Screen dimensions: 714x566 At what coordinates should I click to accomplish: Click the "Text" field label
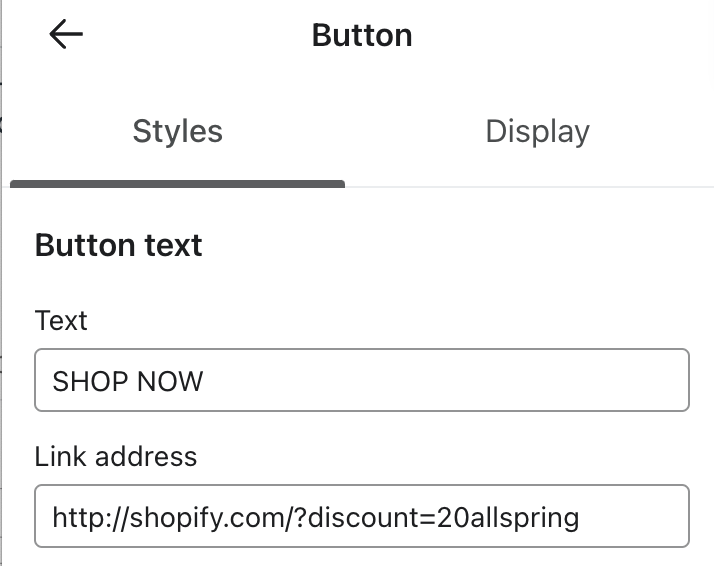pos(61,320)
